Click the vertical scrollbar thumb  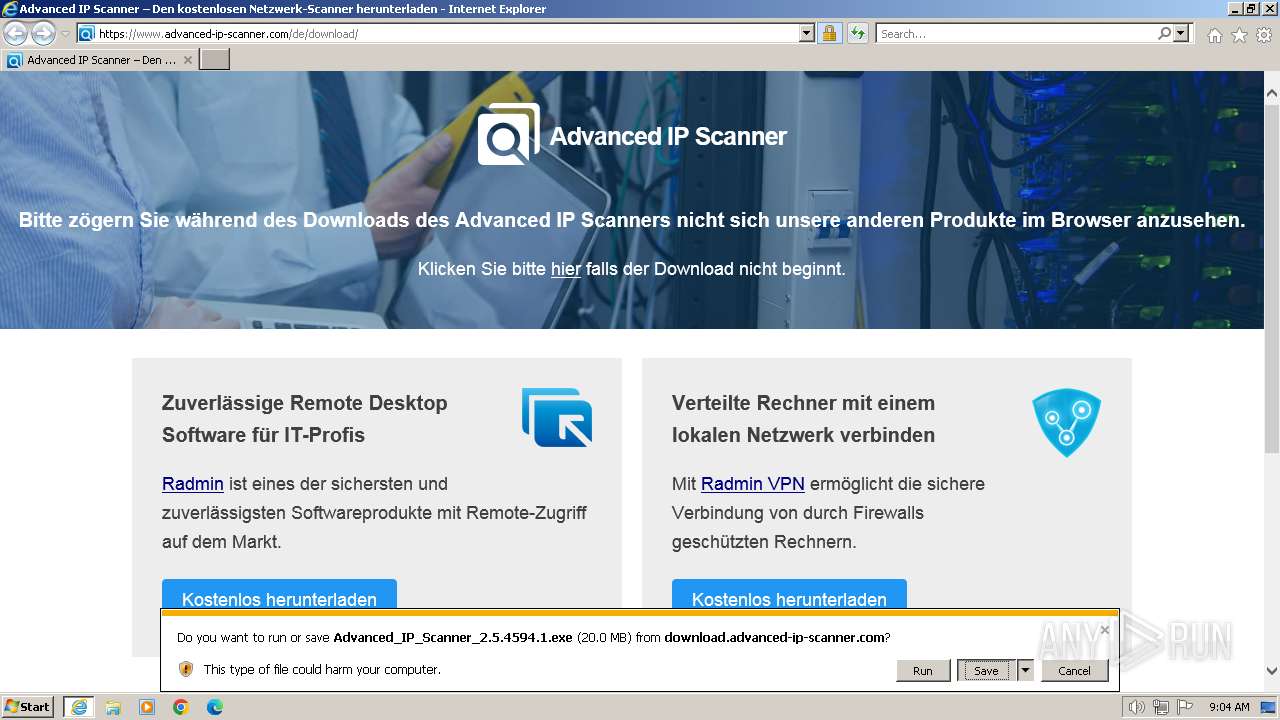pyautogui.click(x=1272, y=277)
